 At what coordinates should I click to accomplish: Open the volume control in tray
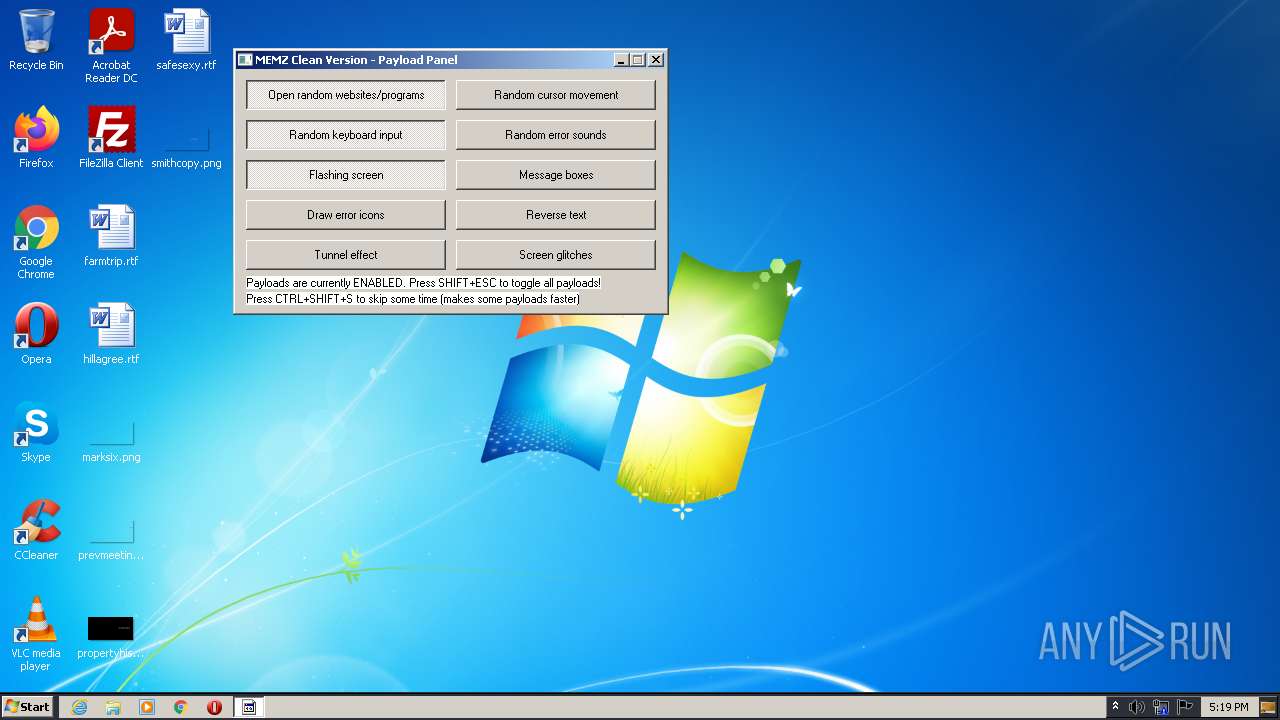coord(1137,707)
